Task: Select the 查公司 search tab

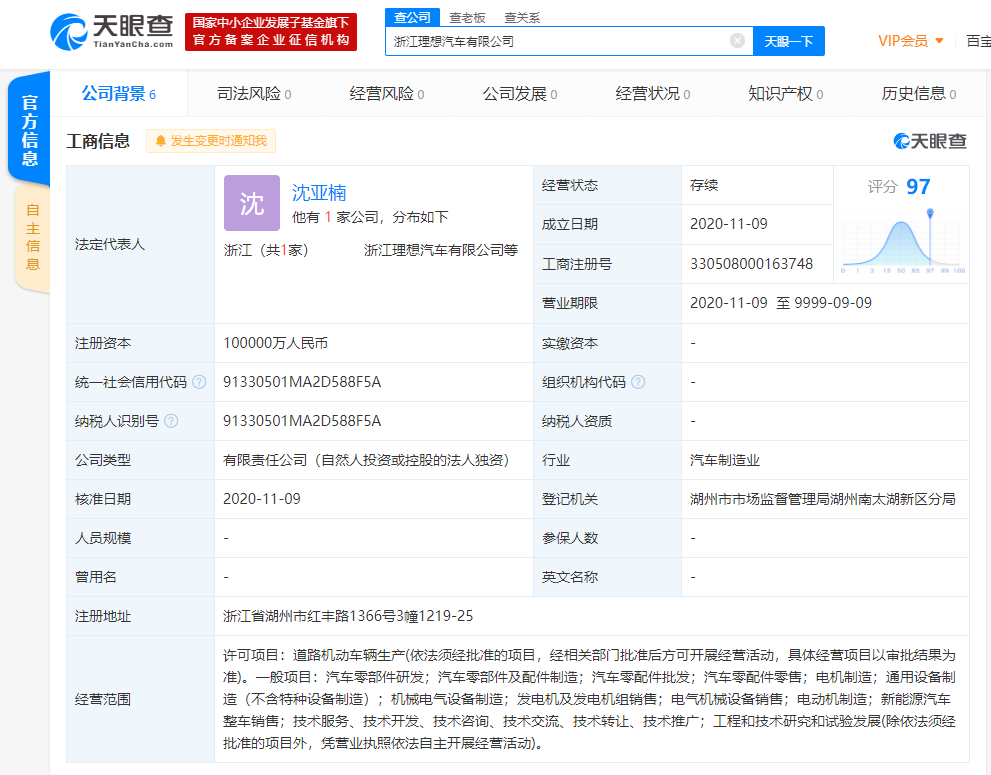Action: pos(412,17)
